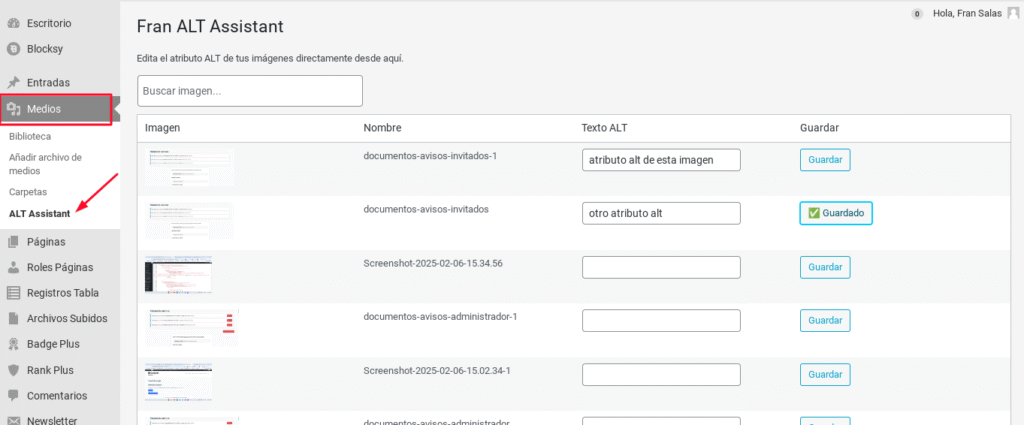Click the Roles Páginas user icon

(x=13, y=268)
